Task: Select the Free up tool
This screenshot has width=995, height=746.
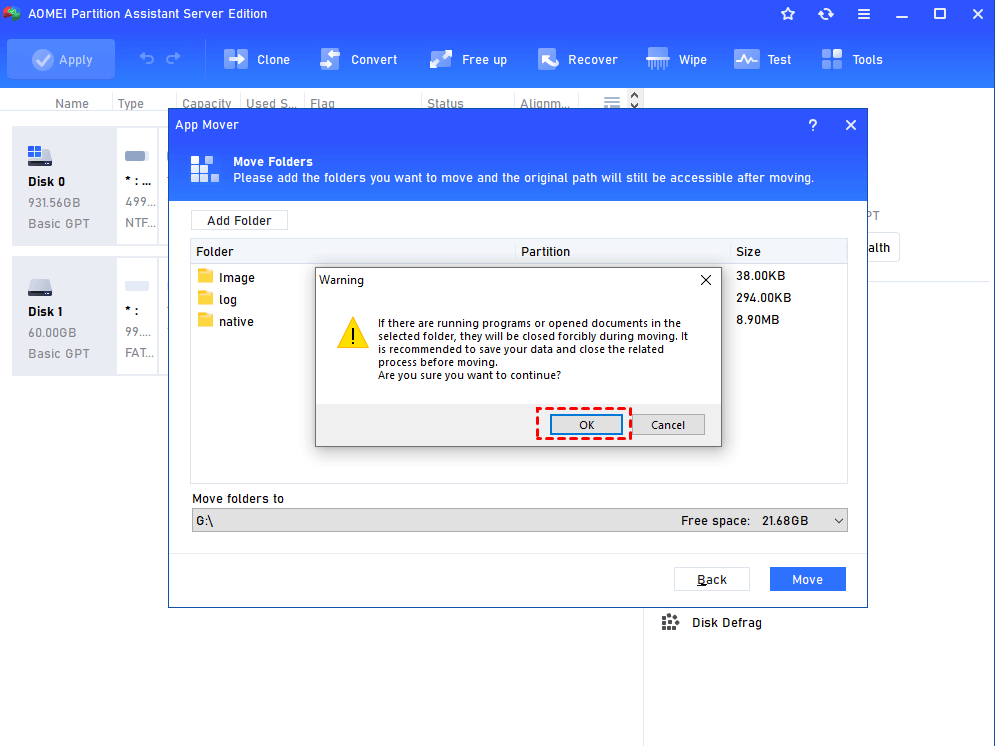Action: click(x=441, y=60)
